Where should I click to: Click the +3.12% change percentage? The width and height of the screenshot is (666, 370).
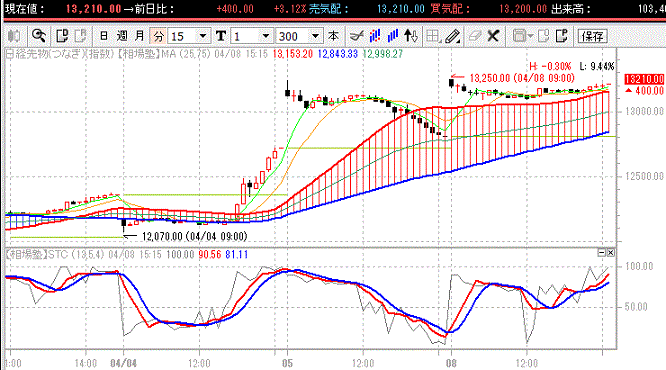coord(290,9)
